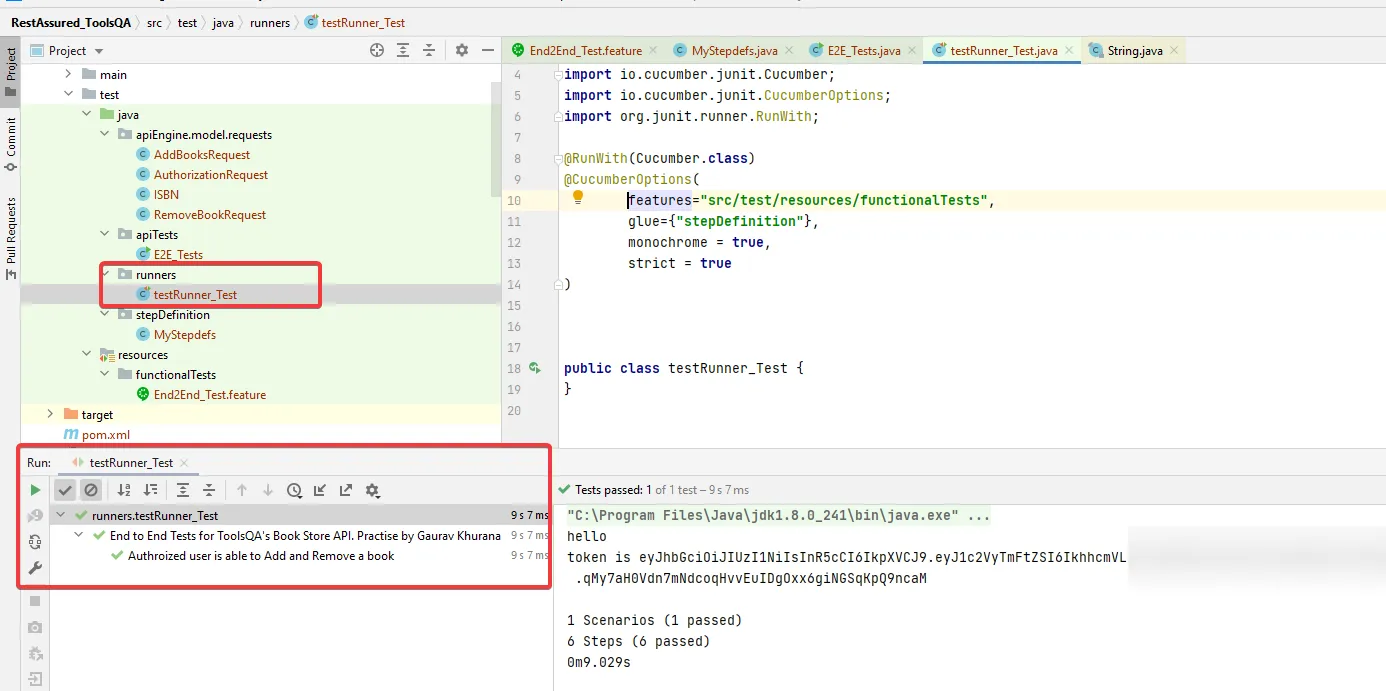Expand the main folder
The height and width of the screenshot is (691, 1386).
(x=68, y=74)
